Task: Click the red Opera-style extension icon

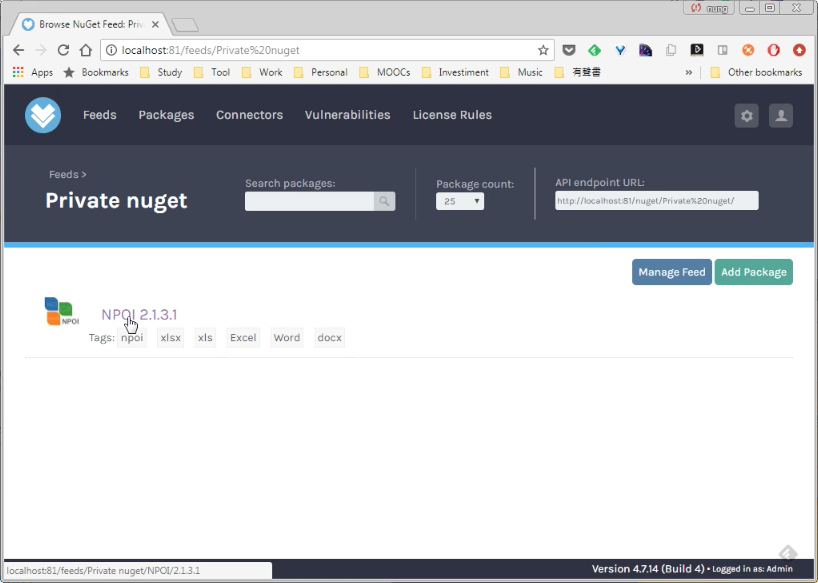Action: pos(774,50)
